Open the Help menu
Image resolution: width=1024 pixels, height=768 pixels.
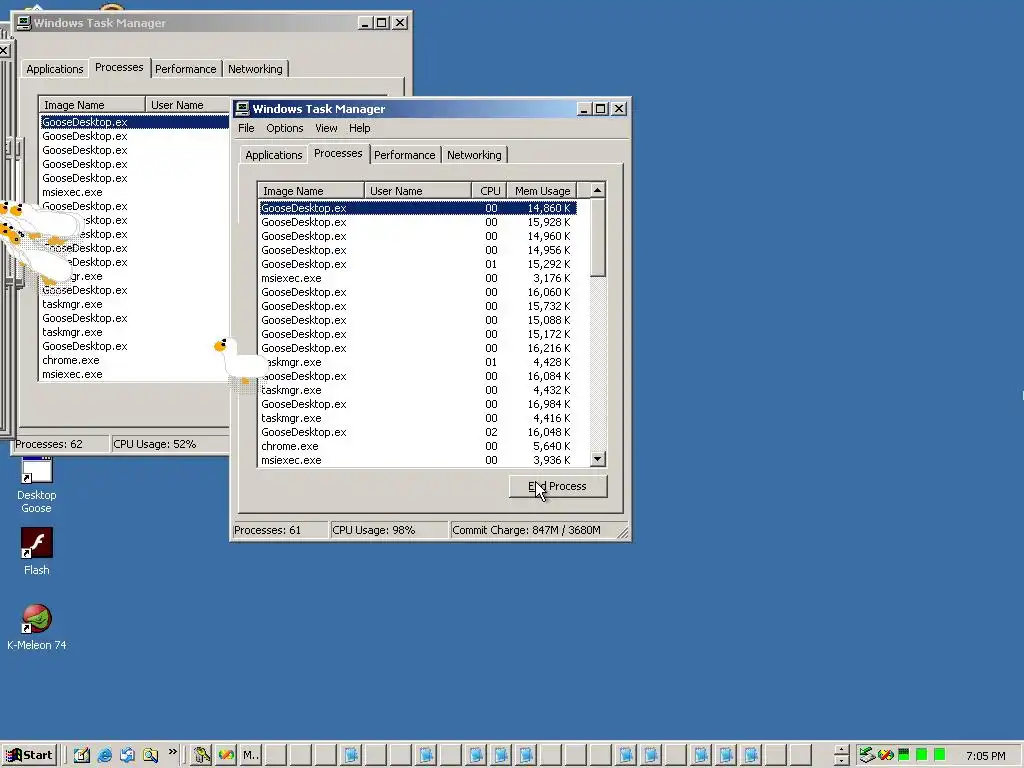(x=359, y=128)
